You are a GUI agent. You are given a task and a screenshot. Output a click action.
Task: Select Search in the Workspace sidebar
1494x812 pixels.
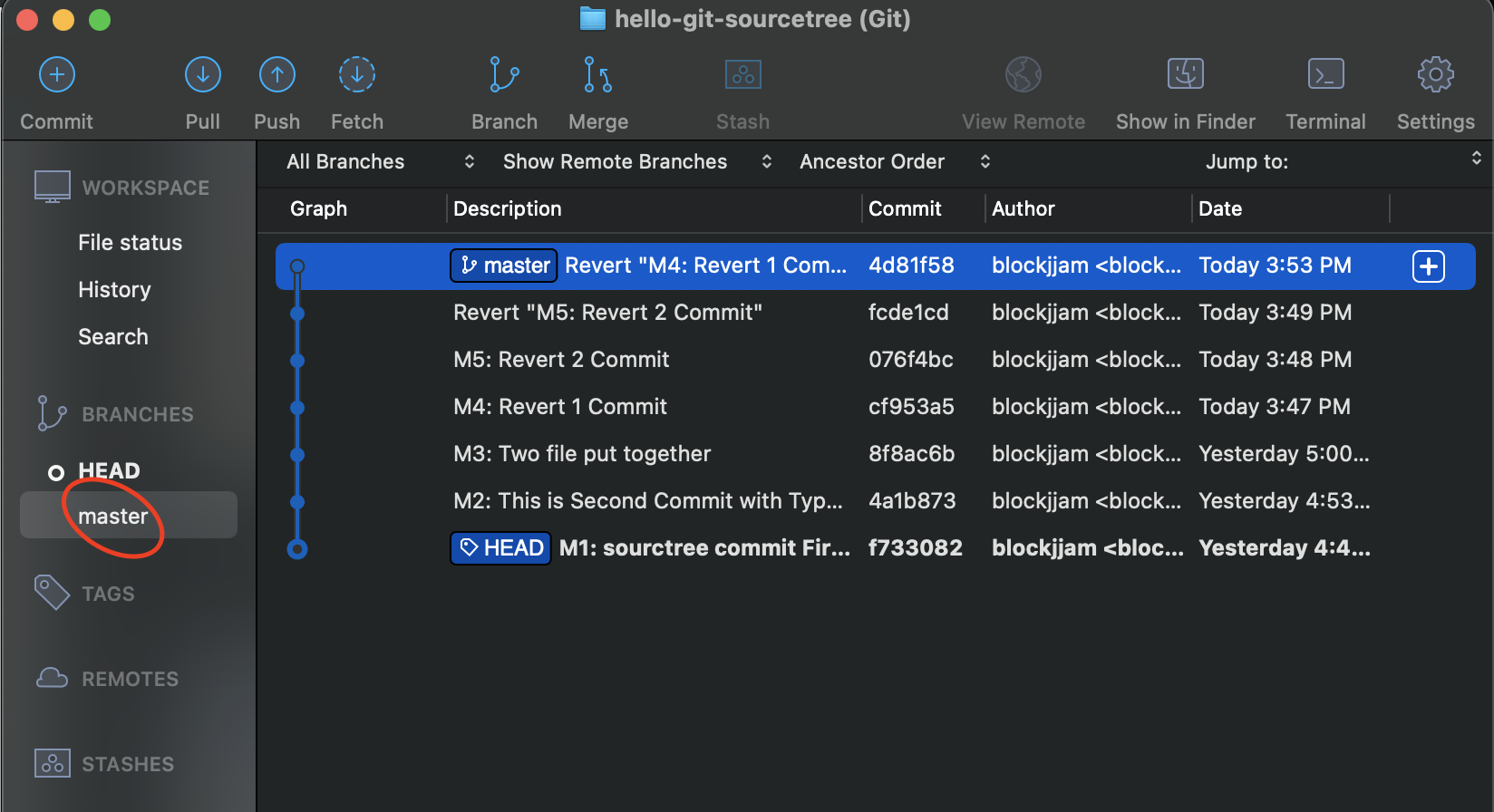coord(112,337)
